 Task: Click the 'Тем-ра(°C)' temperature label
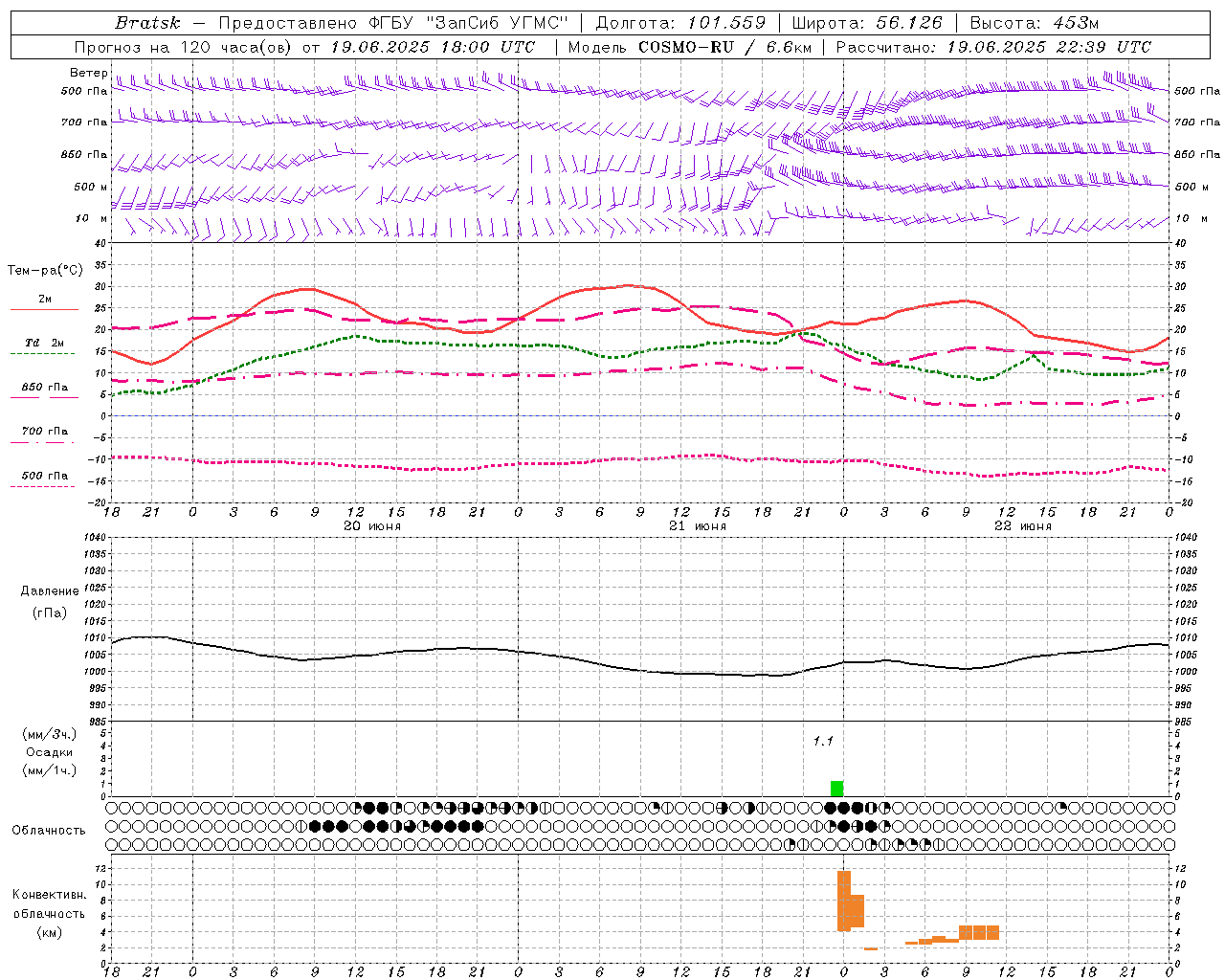pos(45,271)
